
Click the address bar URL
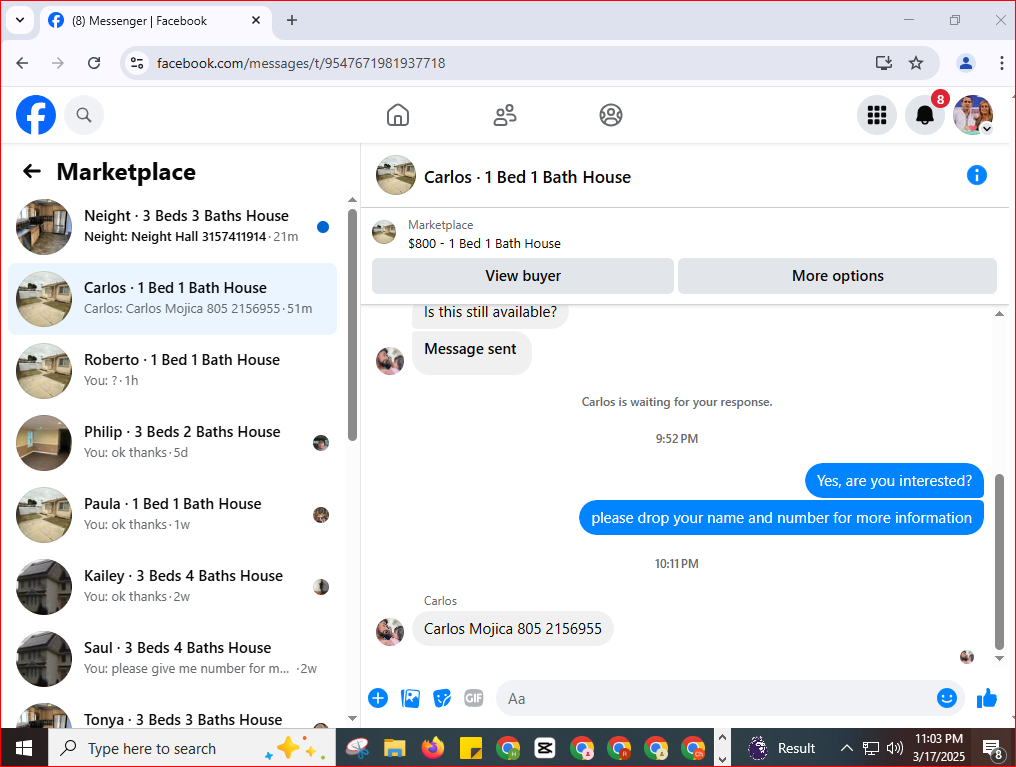tap(301, 63)
